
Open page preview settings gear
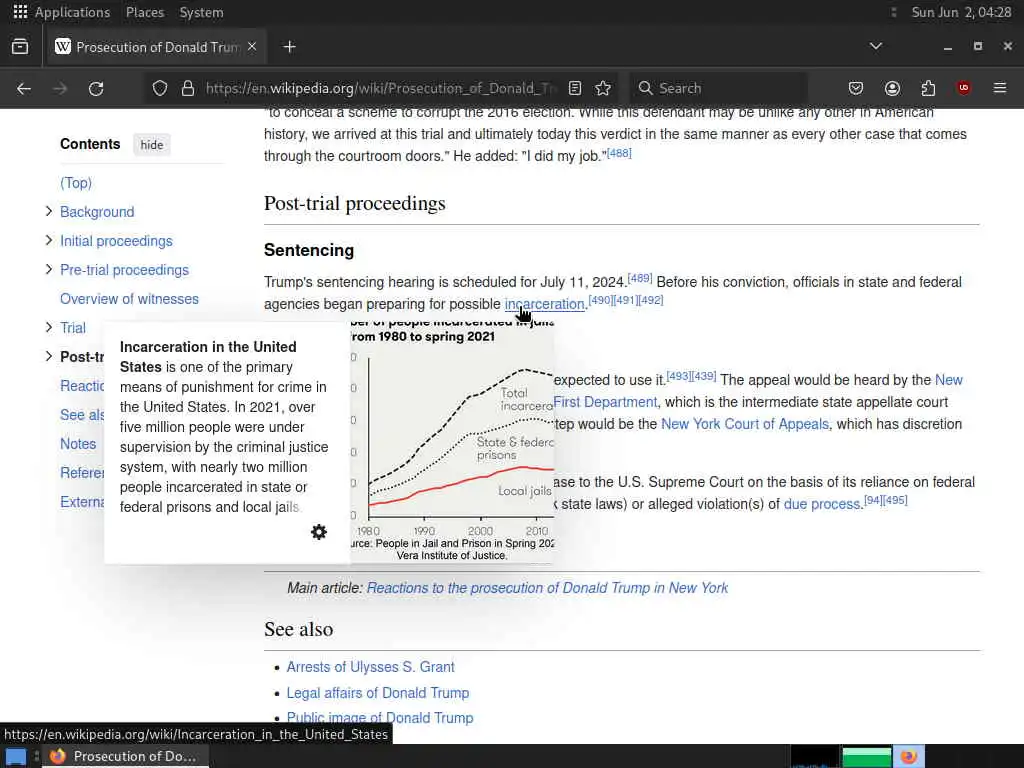(319, 532)
